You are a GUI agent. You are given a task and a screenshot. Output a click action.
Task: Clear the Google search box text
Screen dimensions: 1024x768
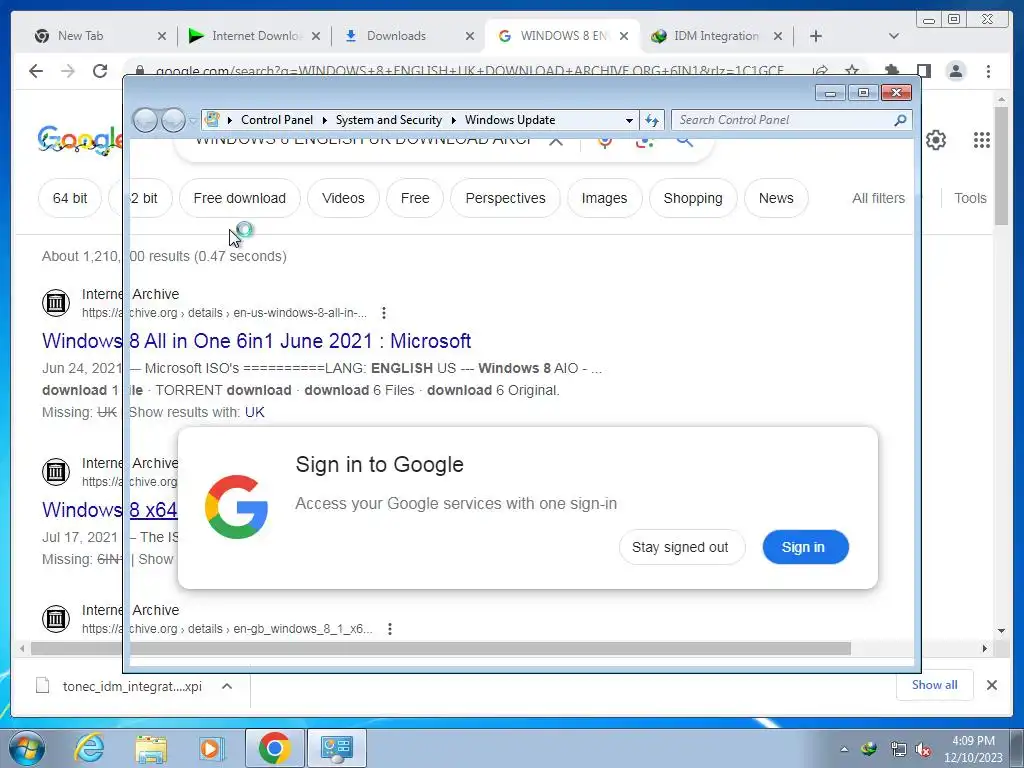[556, 140]
